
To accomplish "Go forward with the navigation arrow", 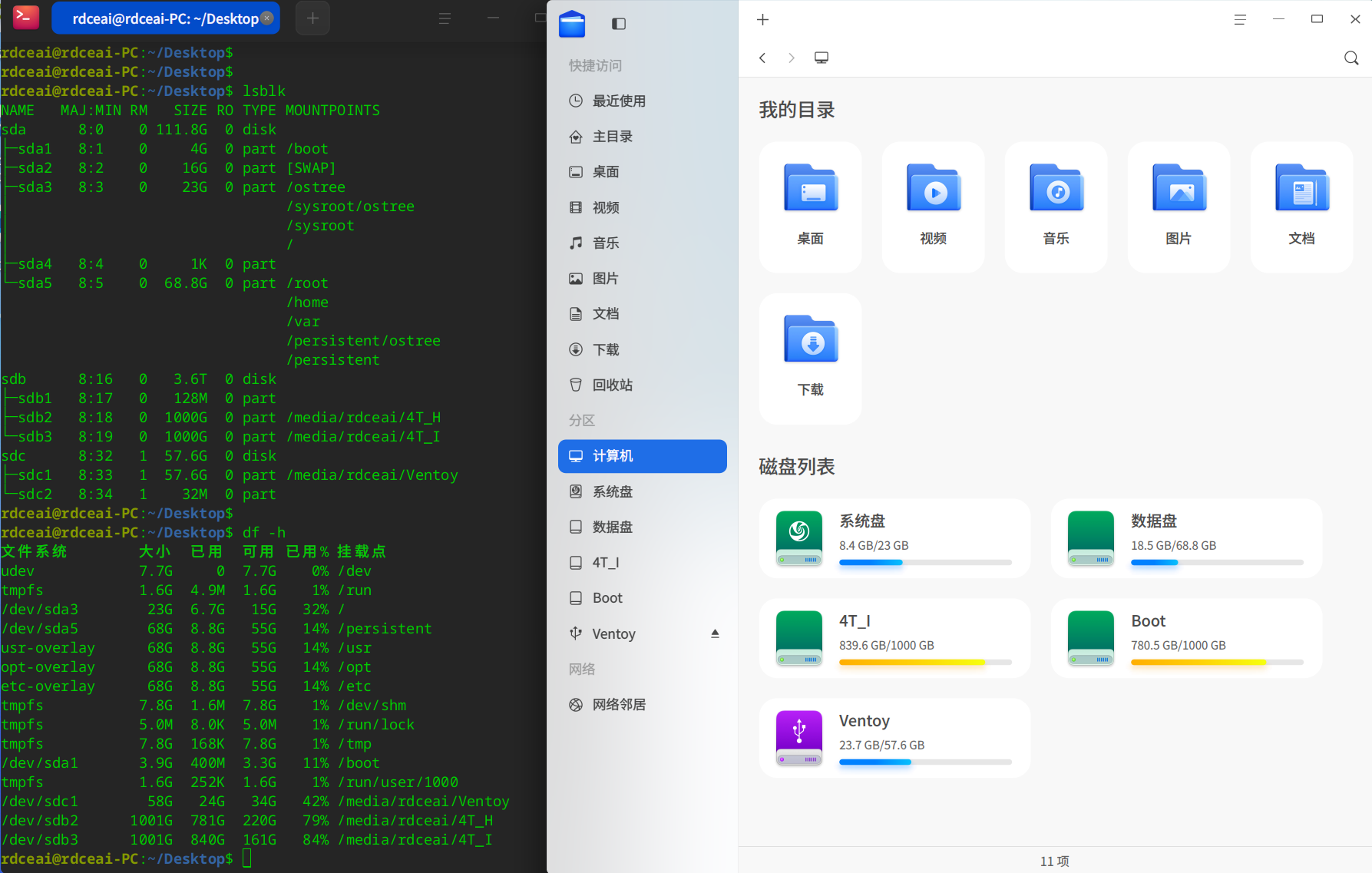I will [791, 58].
